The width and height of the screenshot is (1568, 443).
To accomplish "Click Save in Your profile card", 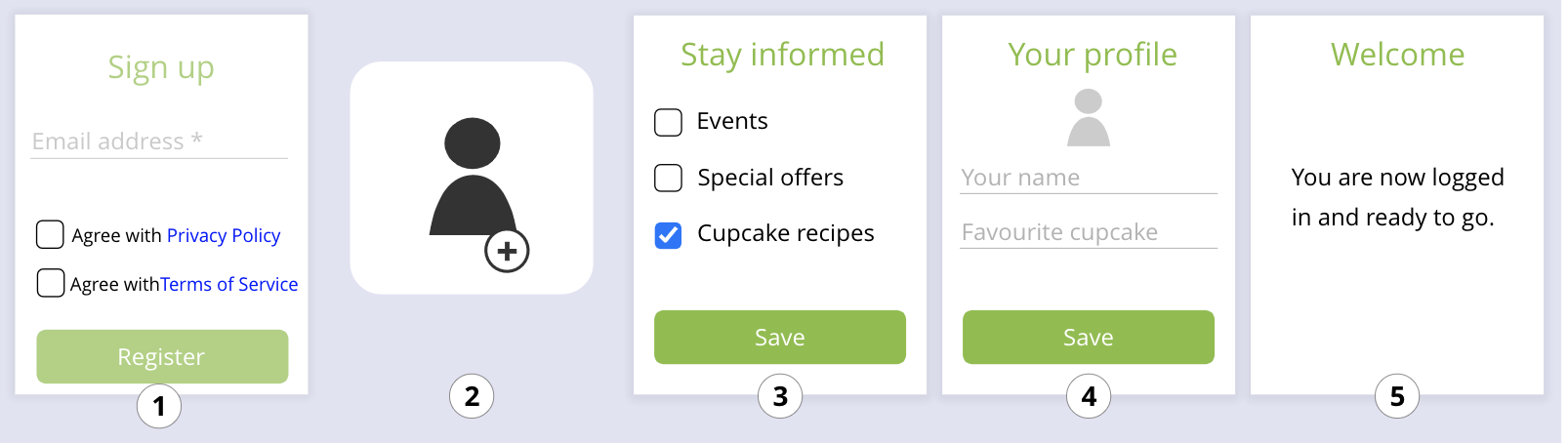I will click(x=1088, y=337).
